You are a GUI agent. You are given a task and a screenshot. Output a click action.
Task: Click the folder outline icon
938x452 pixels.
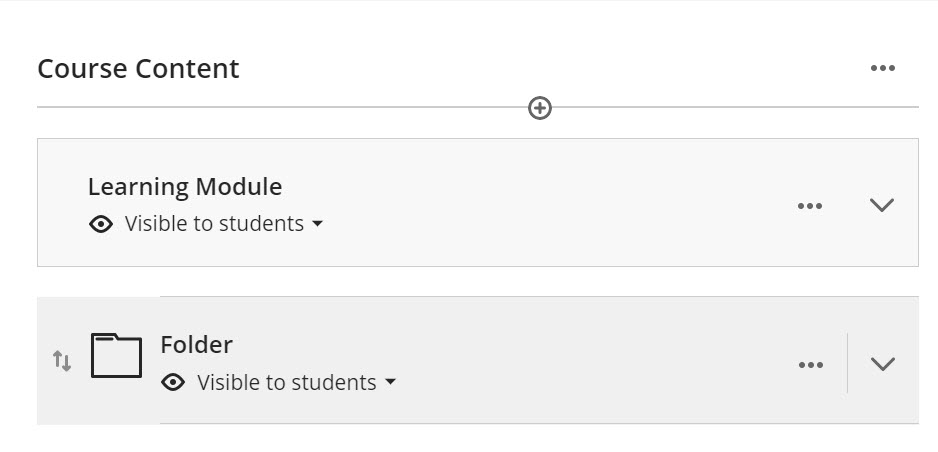click(117, 356)
